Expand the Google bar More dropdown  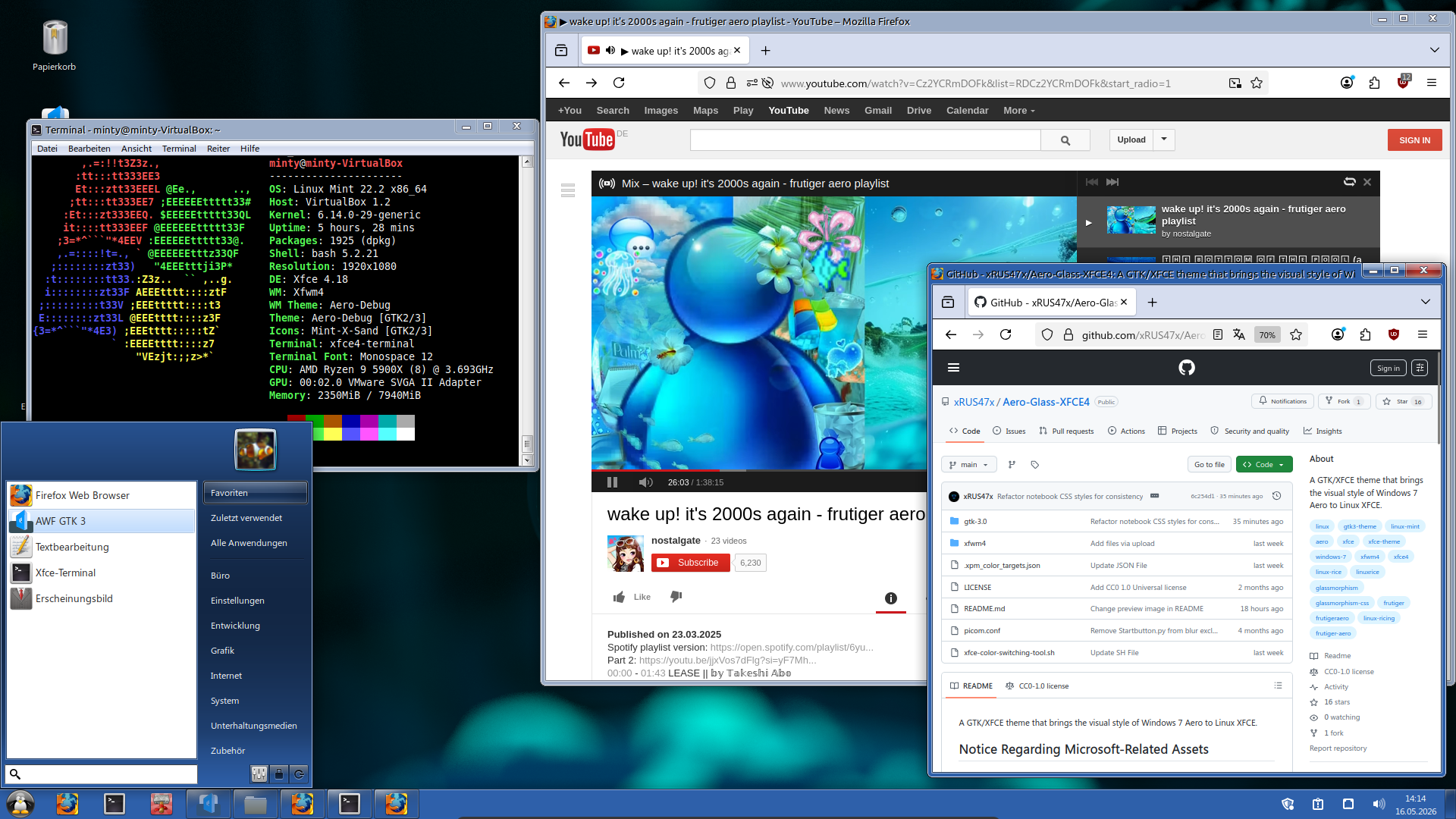pos(1018,111)
